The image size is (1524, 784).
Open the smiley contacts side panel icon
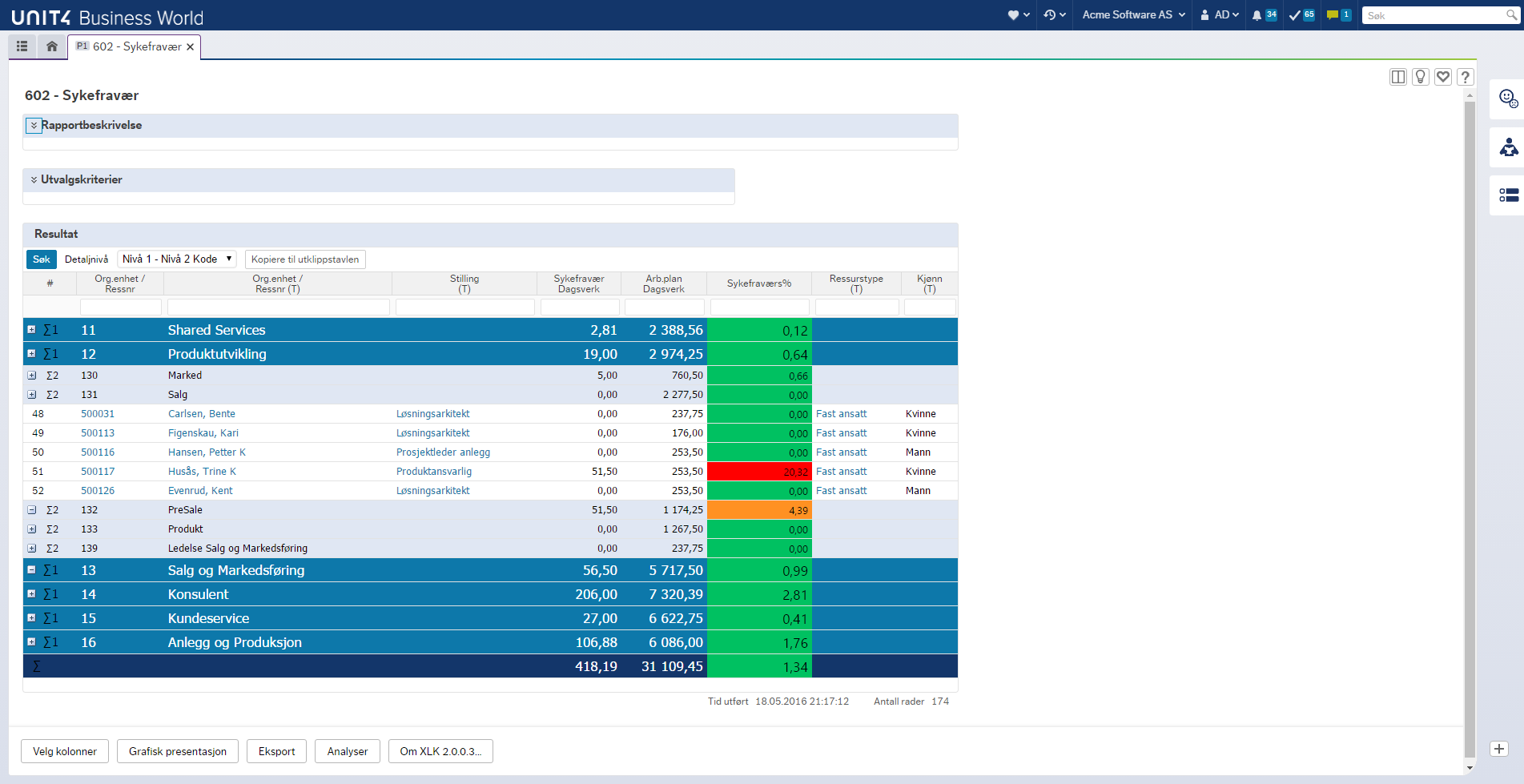pyautogui.click(x=1508, y=99)
